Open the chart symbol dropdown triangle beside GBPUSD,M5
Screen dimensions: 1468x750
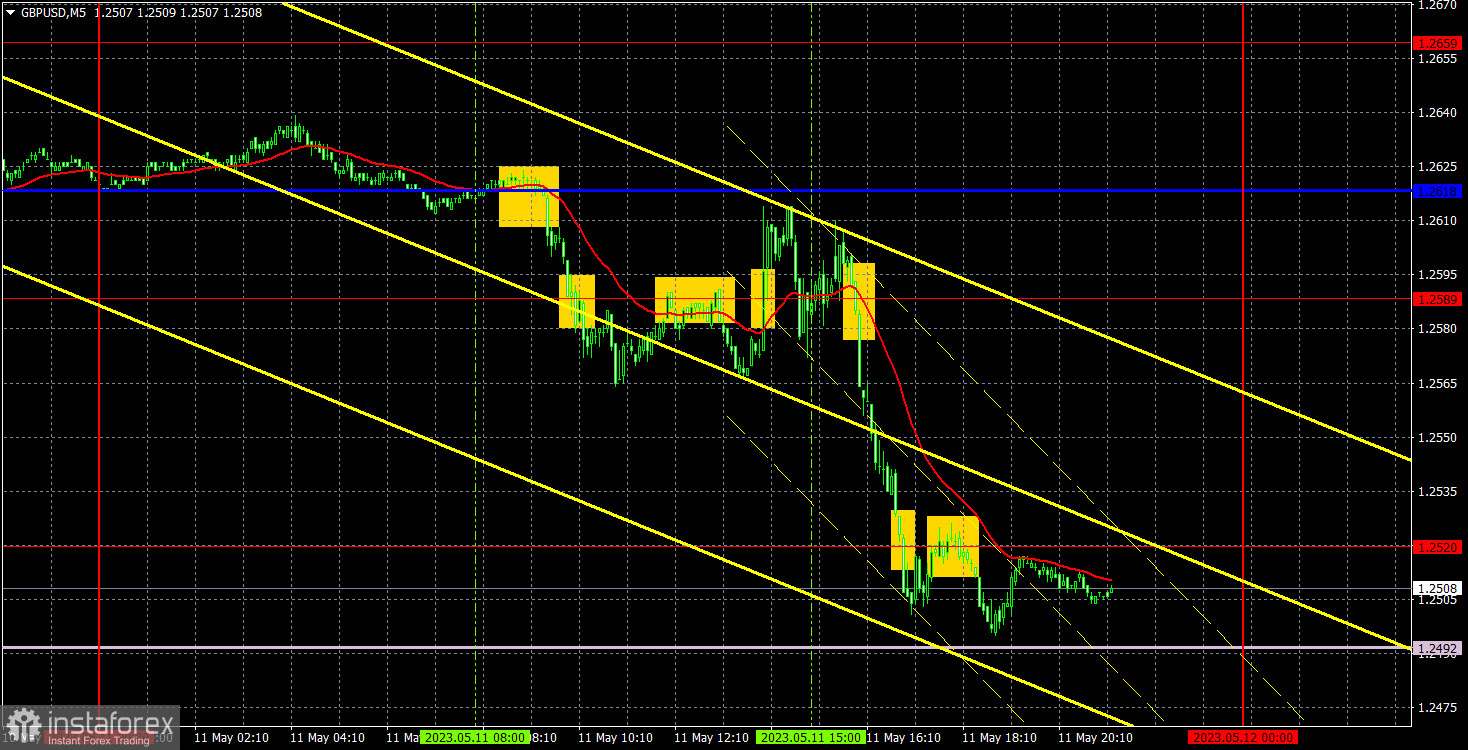pos(10,13)
